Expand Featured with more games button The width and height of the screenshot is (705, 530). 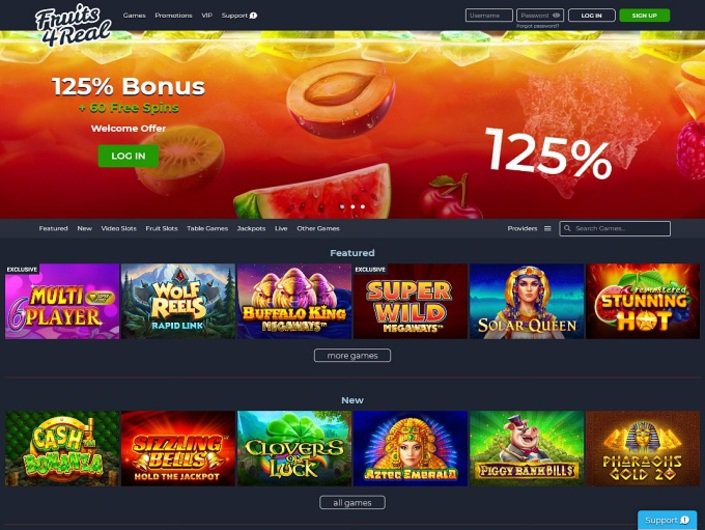pyautogui.click(x=352, y=356)
